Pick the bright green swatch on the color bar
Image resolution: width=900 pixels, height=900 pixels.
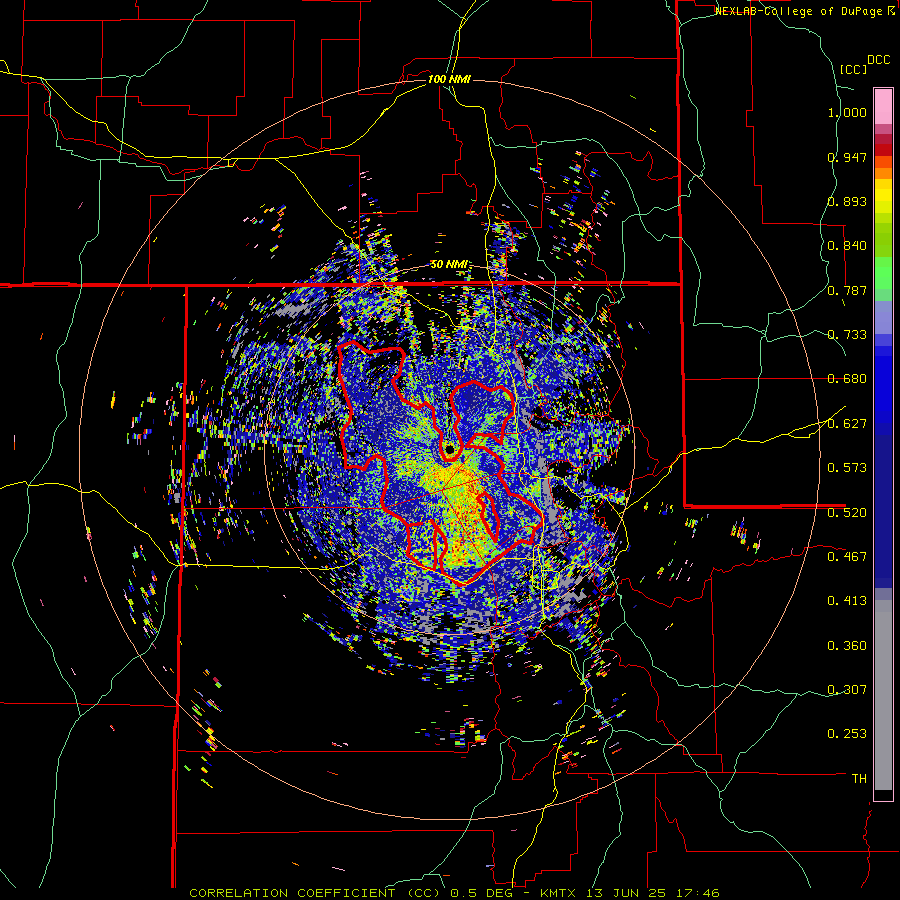(x=883, y=273)
